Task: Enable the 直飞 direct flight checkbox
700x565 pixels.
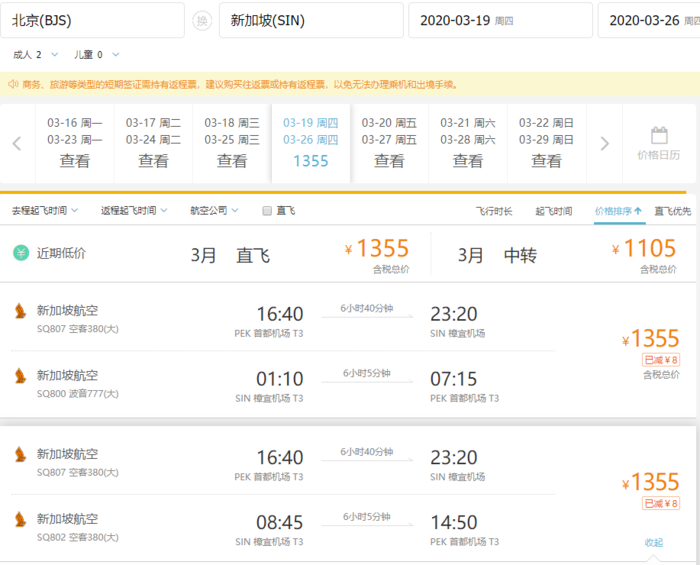Action: 267,211
